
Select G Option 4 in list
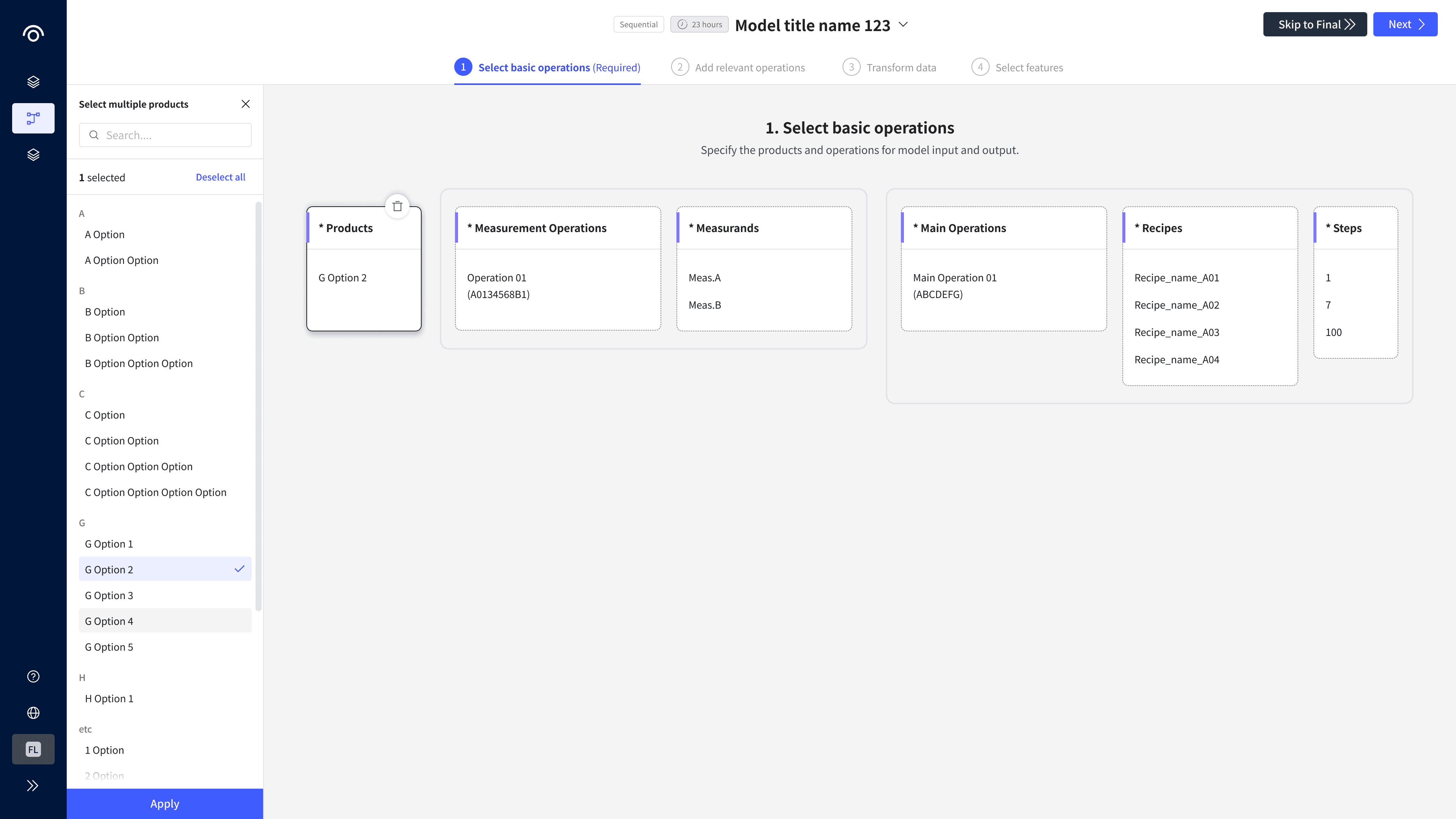(x=165, y=621)
